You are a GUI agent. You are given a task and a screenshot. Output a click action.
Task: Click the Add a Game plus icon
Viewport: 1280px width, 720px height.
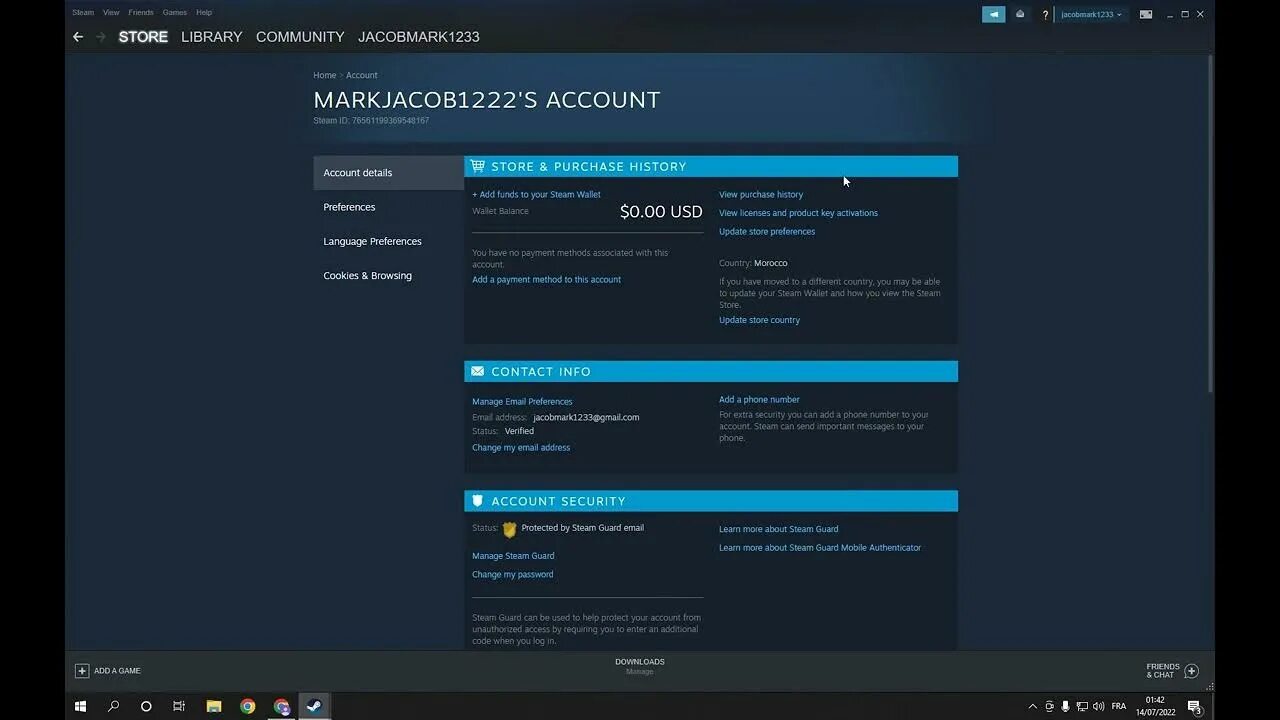(82, 670)
